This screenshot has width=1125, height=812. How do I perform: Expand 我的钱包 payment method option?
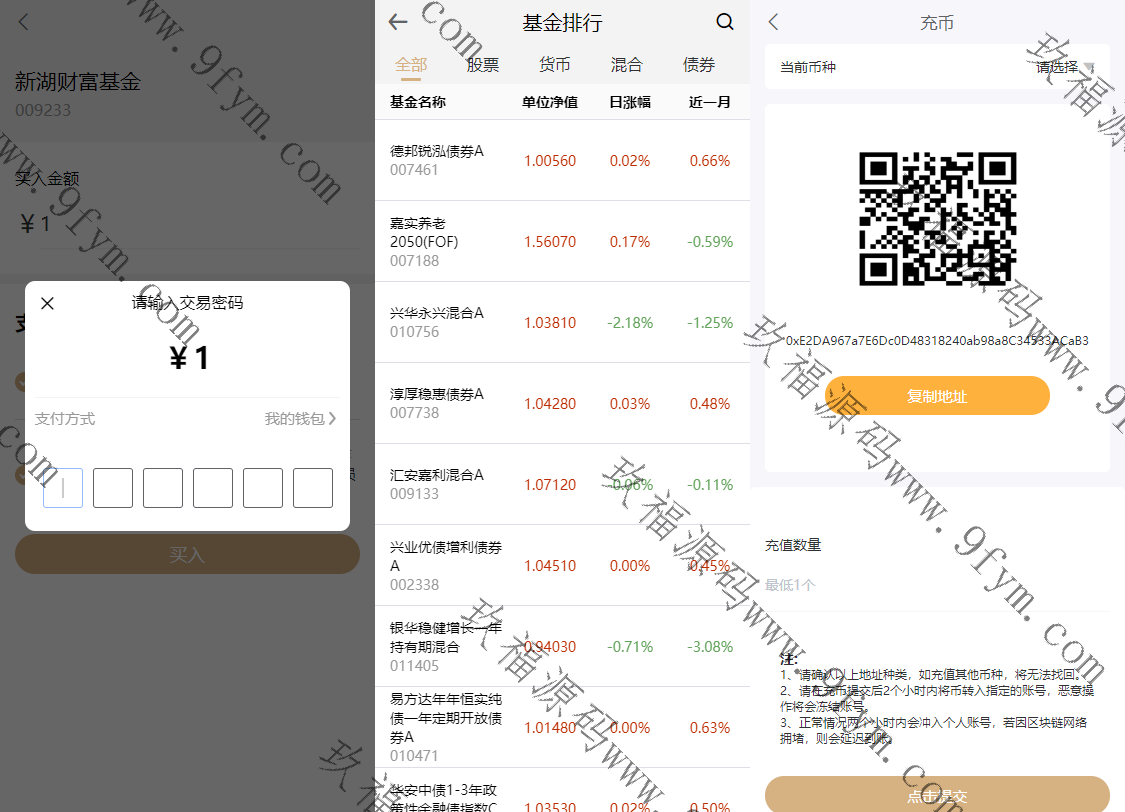coord(300,419)
